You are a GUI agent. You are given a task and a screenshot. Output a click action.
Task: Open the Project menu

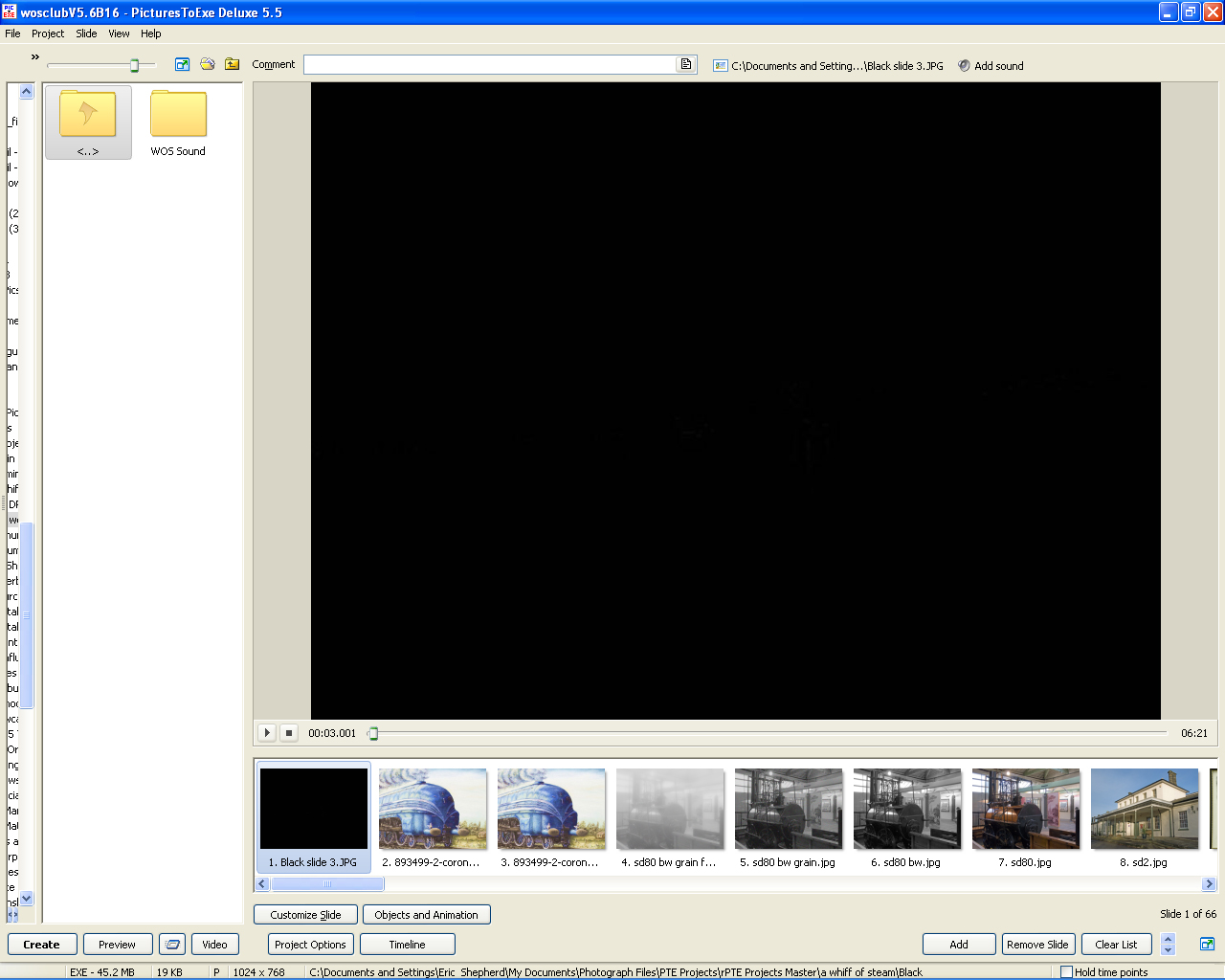[48, 33]
